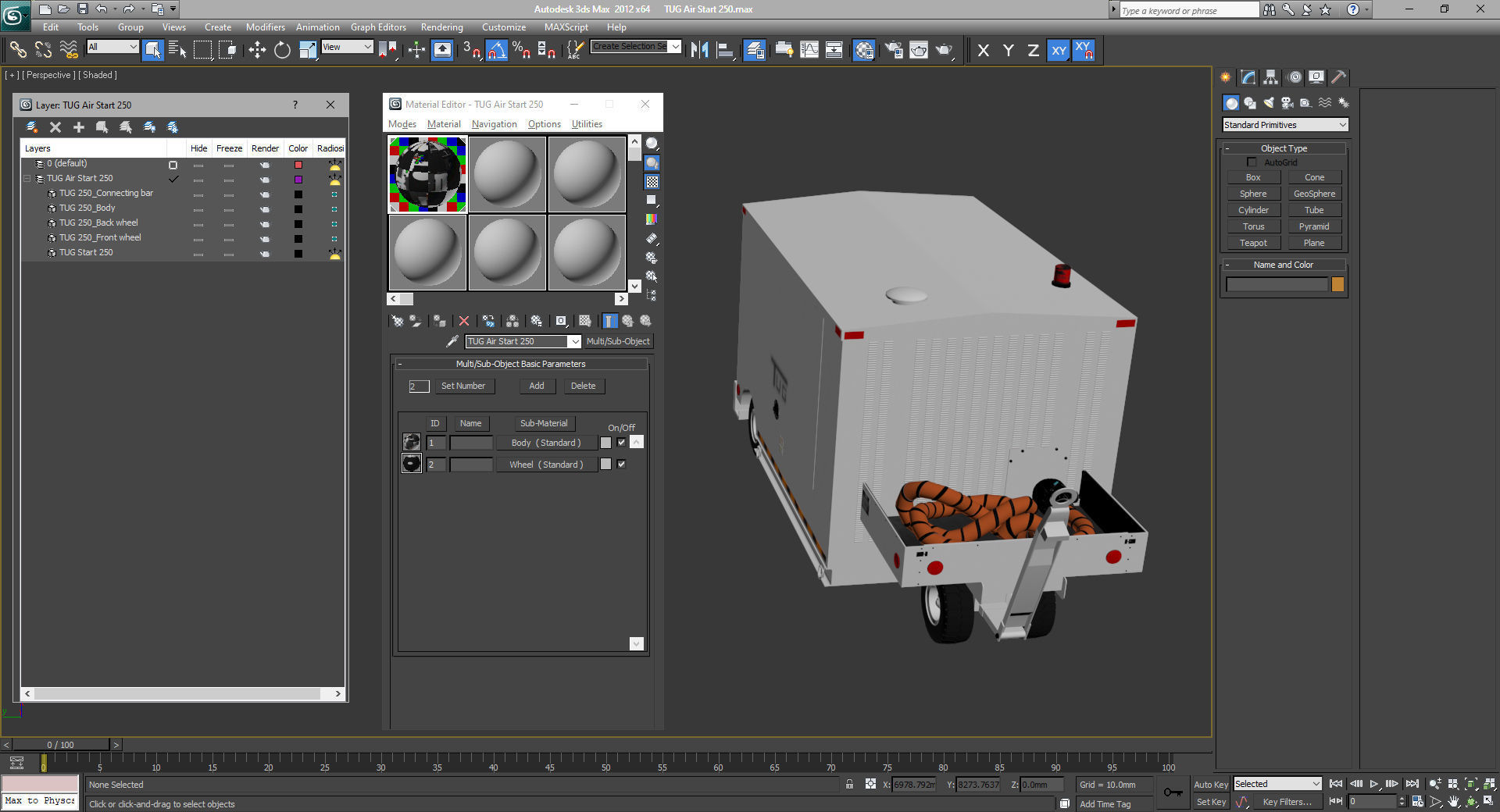Click Reset Map/Mtl red X icon
Image resolution: width=1500 pixels, height=812 pixels.
tap(464, 321)
